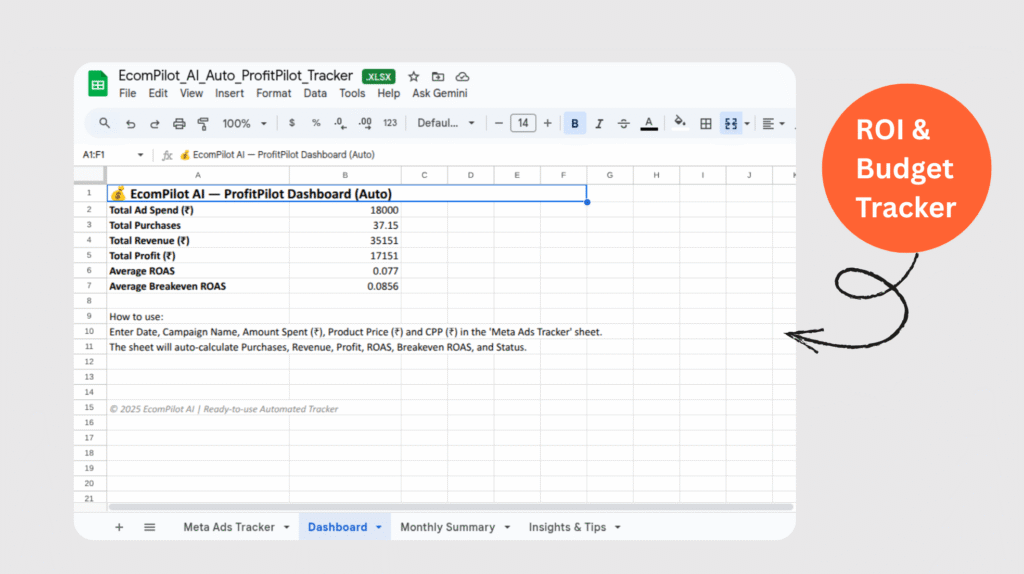This screenshot has height=574, width=1024.
Task: Add a new sheet with plus button
Action: click(x=119, y=527)
